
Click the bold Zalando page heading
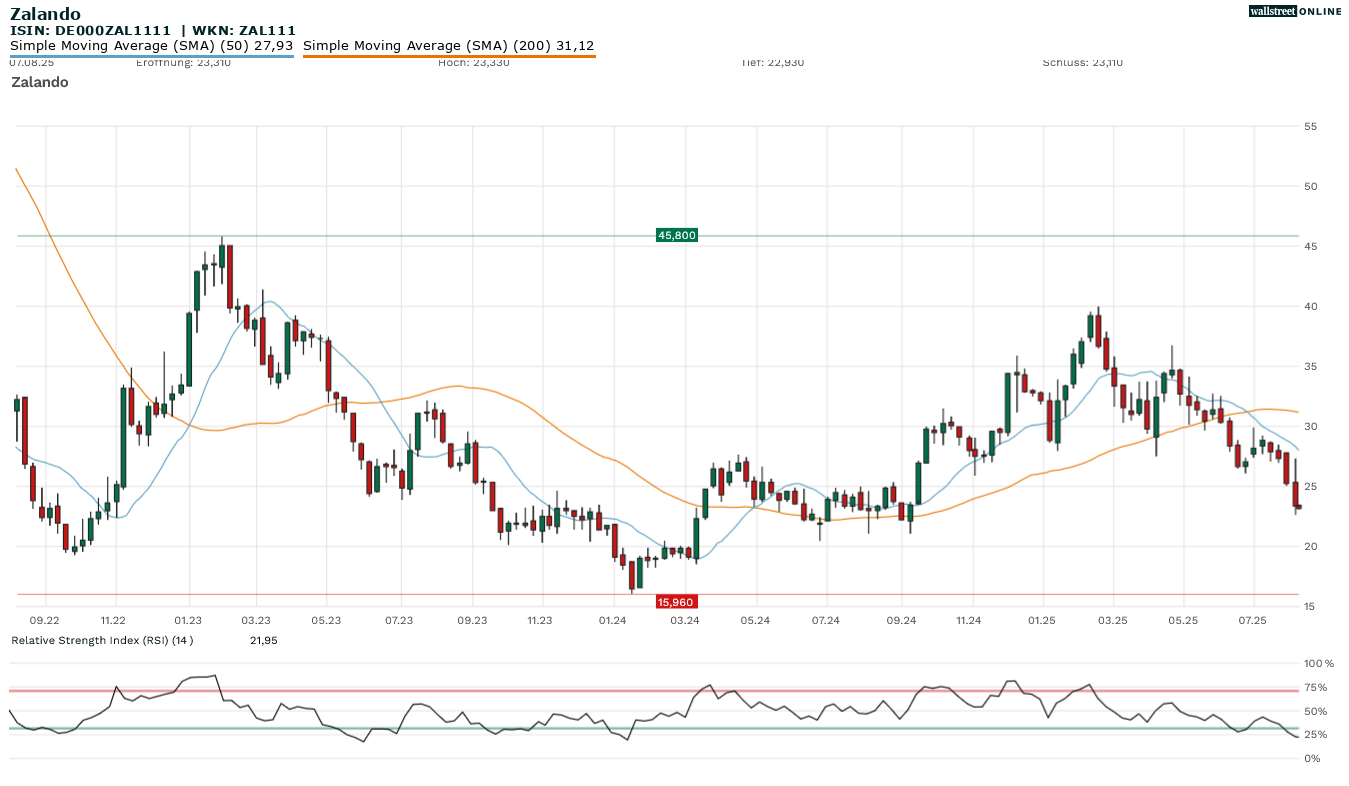coord(46,14)
